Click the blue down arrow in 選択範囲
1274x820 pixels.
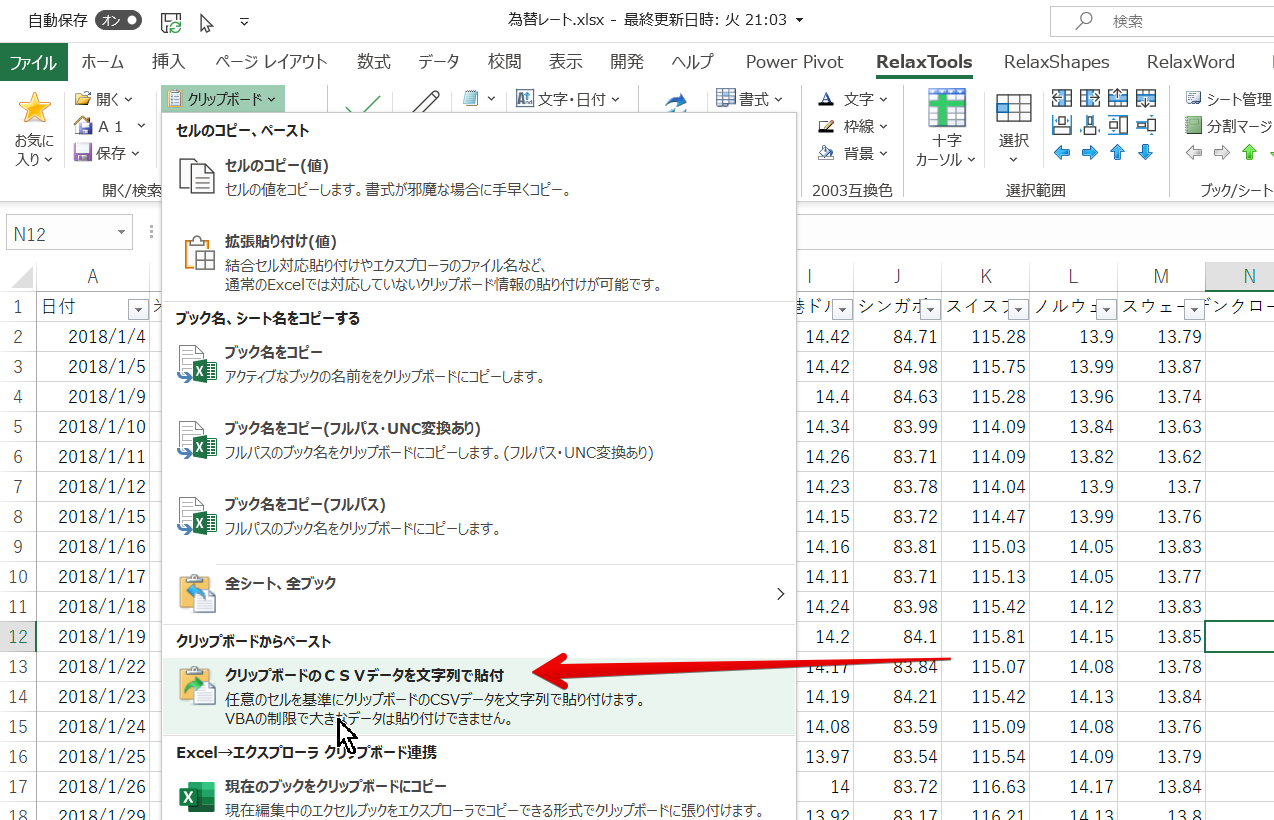(x=1146, y=153)
